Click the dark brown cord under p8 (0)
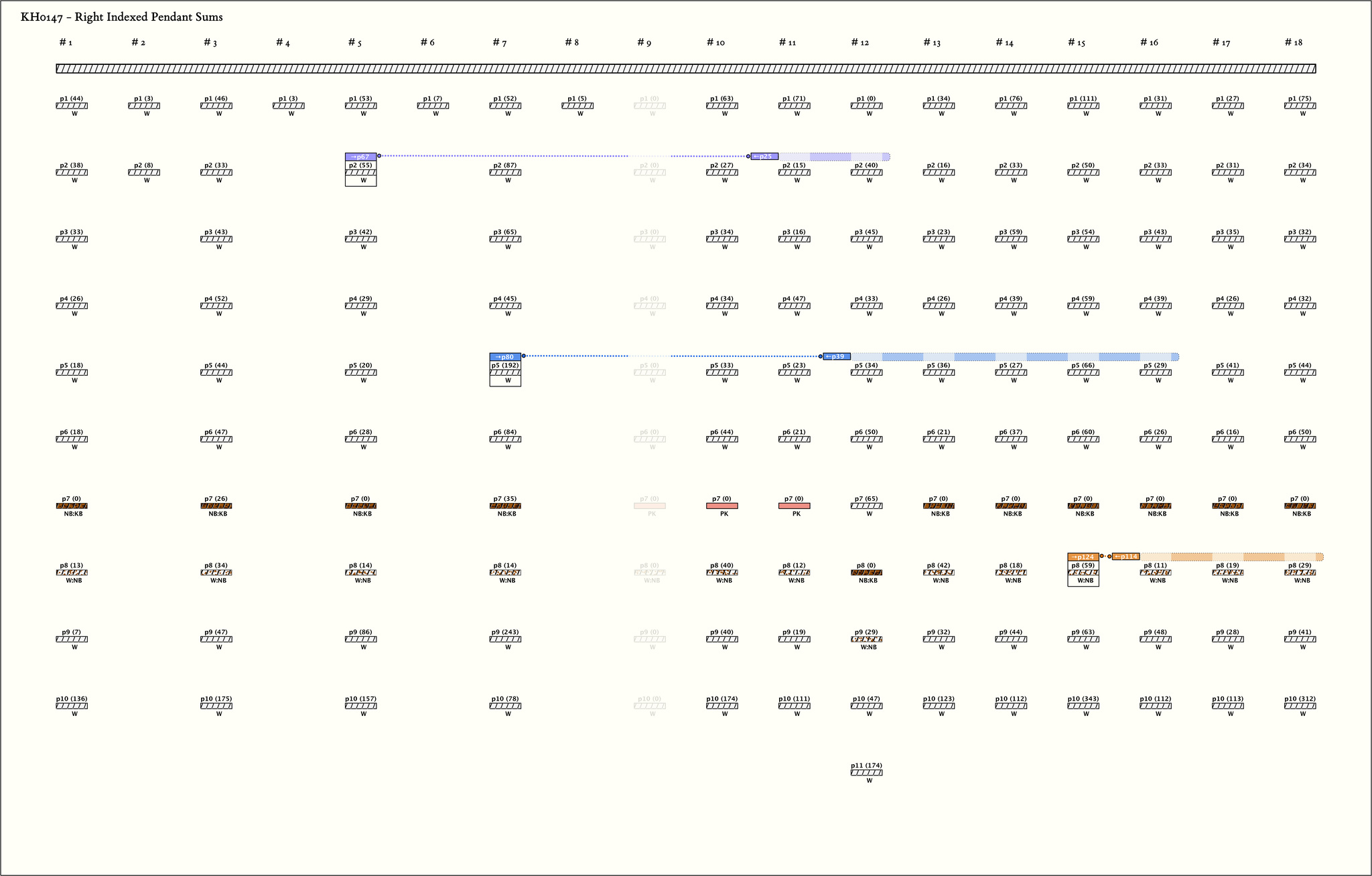The height and width of the screenshot is (876, 1372). 866,573
